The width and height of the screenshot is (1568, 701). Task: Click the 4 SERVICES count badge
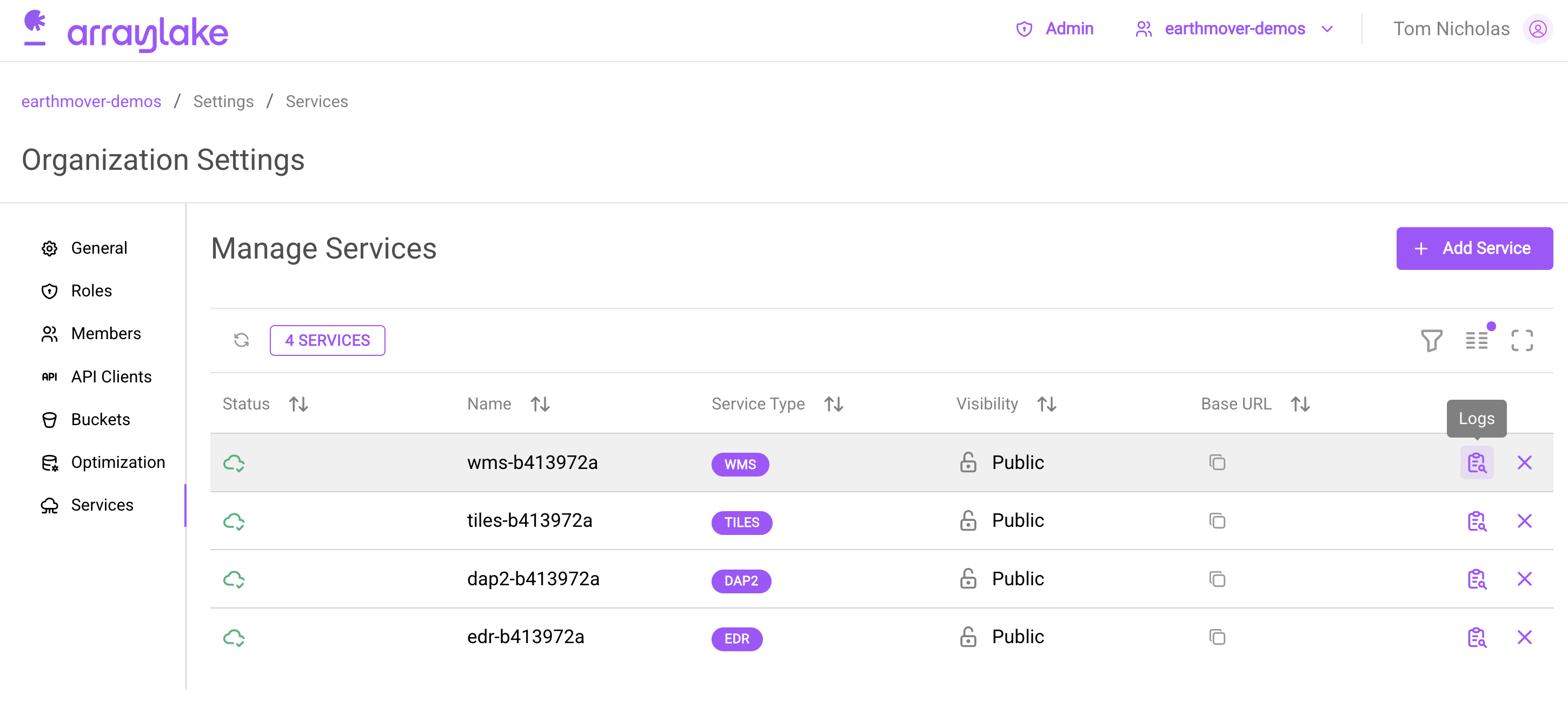(328, 340)
